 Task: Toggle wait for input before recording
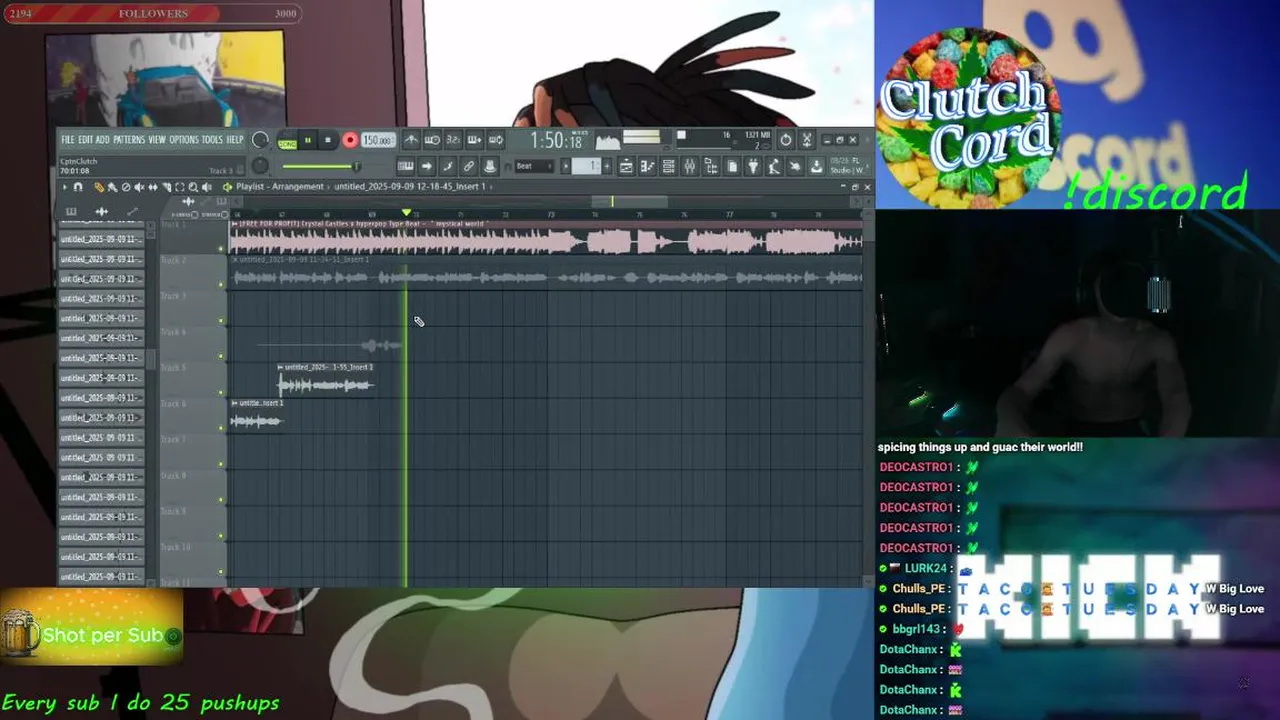coord(432,140)
